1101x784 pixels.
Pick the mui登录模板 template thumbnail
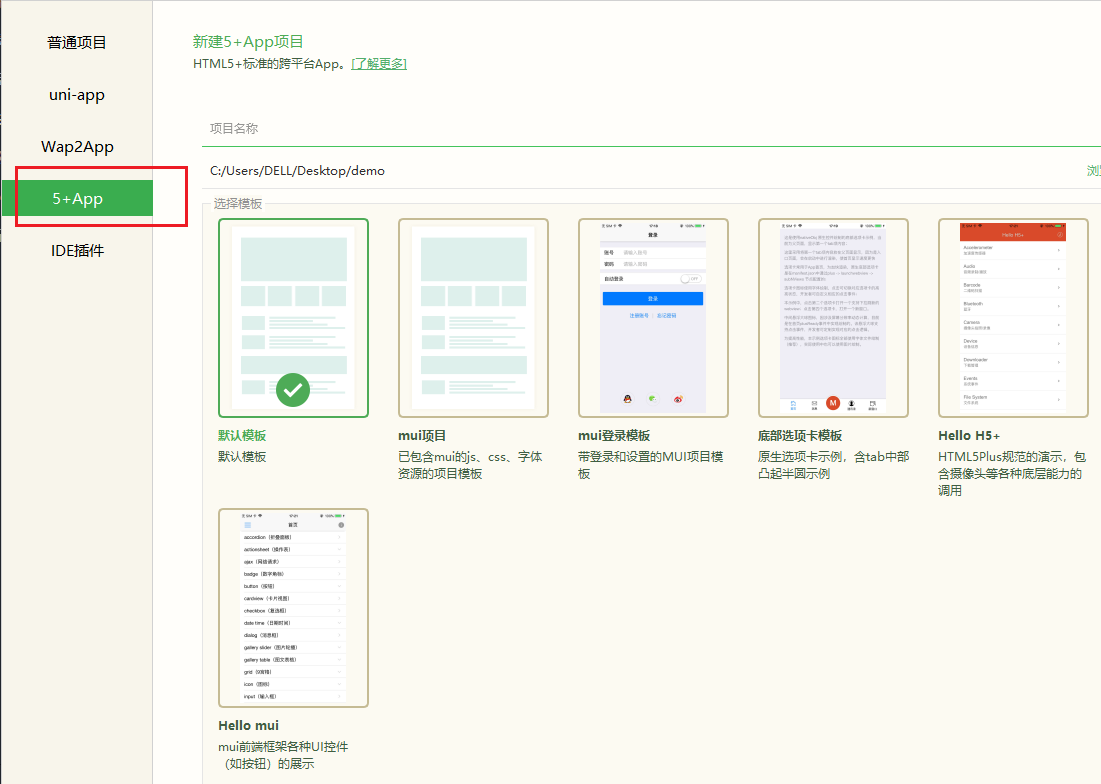tap(653, 318)
